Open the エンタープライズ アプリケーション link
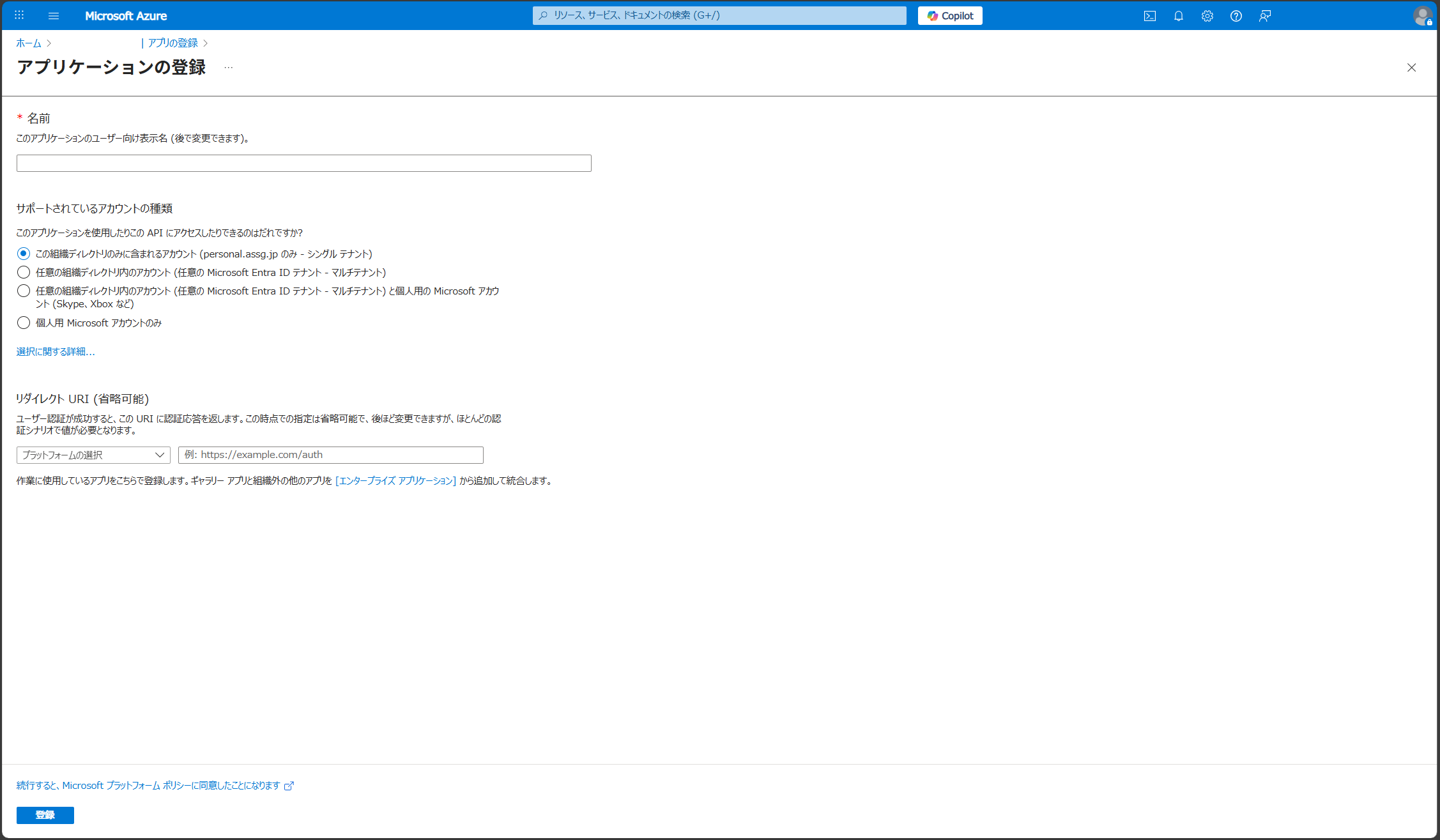The image size is (1440, 840). [x=395, y=481]
